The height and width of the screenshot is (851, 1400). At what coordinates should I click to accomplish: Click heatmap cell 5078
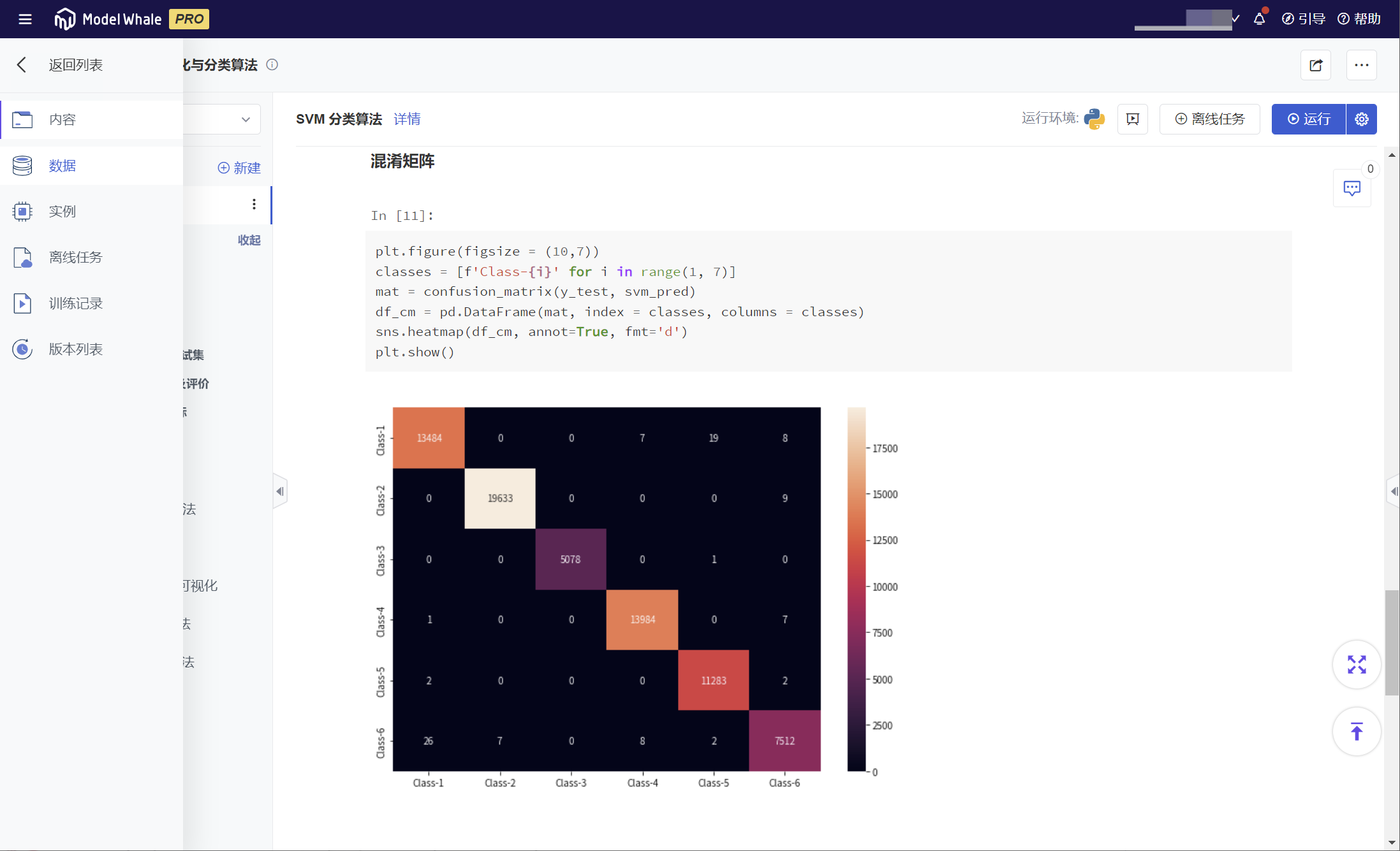click(x=571, y=559)
